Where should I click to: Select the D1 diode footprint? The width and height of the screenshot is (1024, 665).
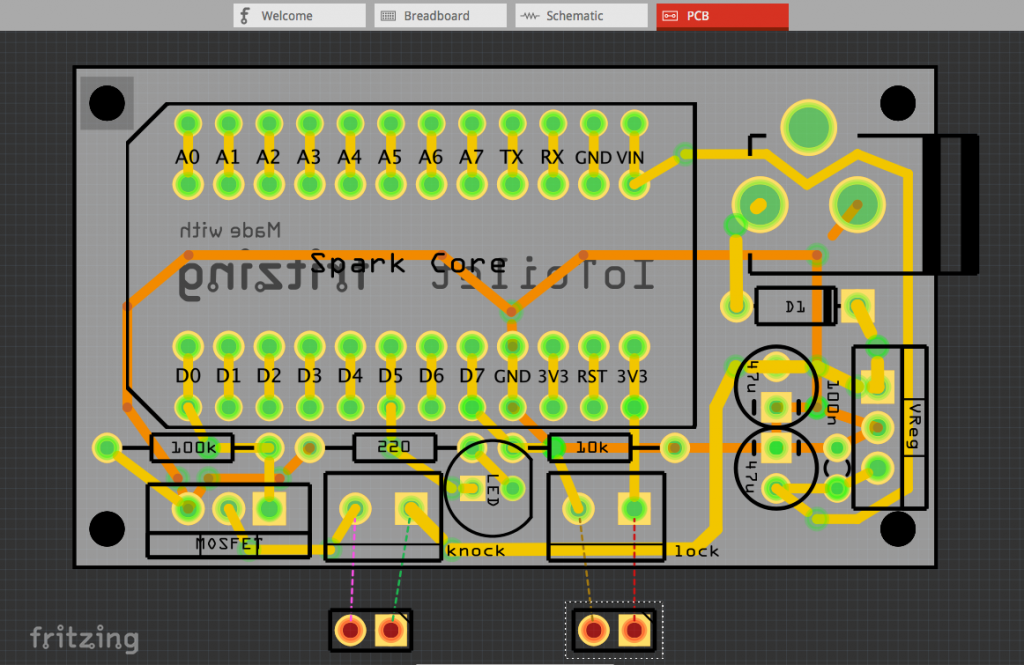tap(795, 306)
